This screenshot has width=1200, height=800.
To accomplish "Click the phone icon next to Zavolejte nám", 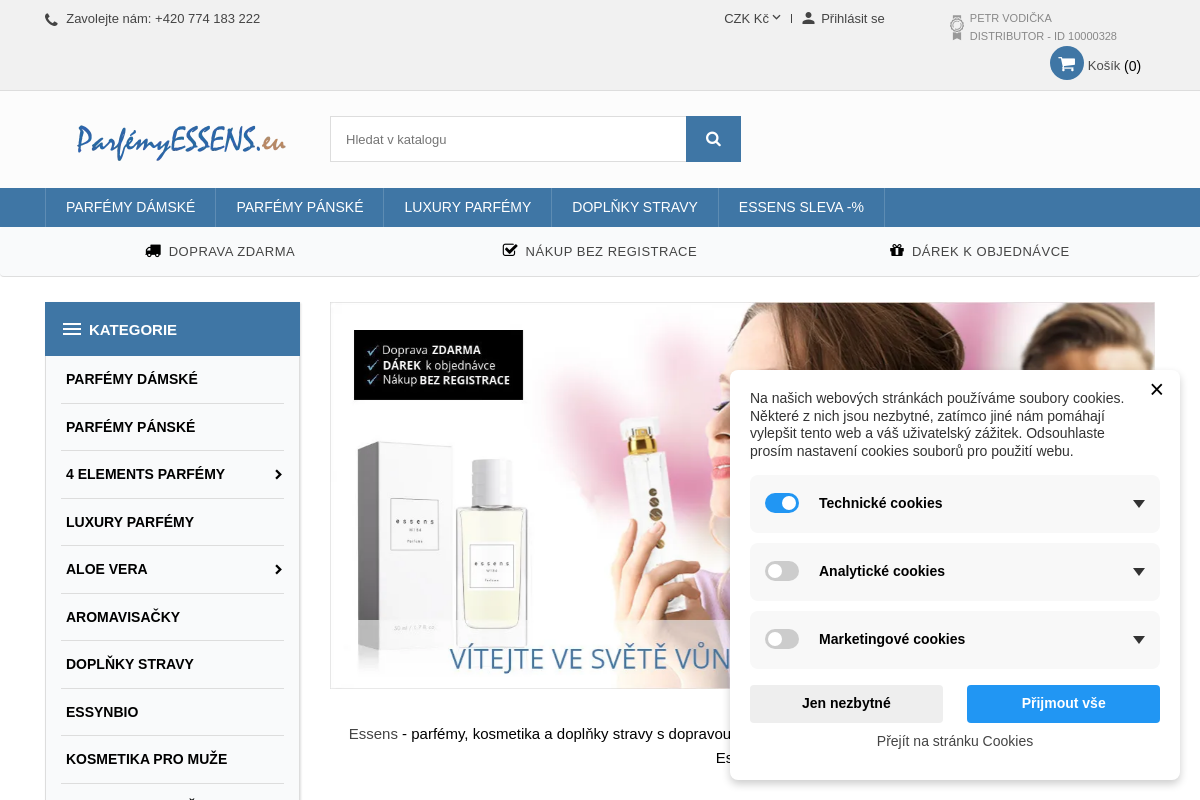I will [x=52, y=19].
